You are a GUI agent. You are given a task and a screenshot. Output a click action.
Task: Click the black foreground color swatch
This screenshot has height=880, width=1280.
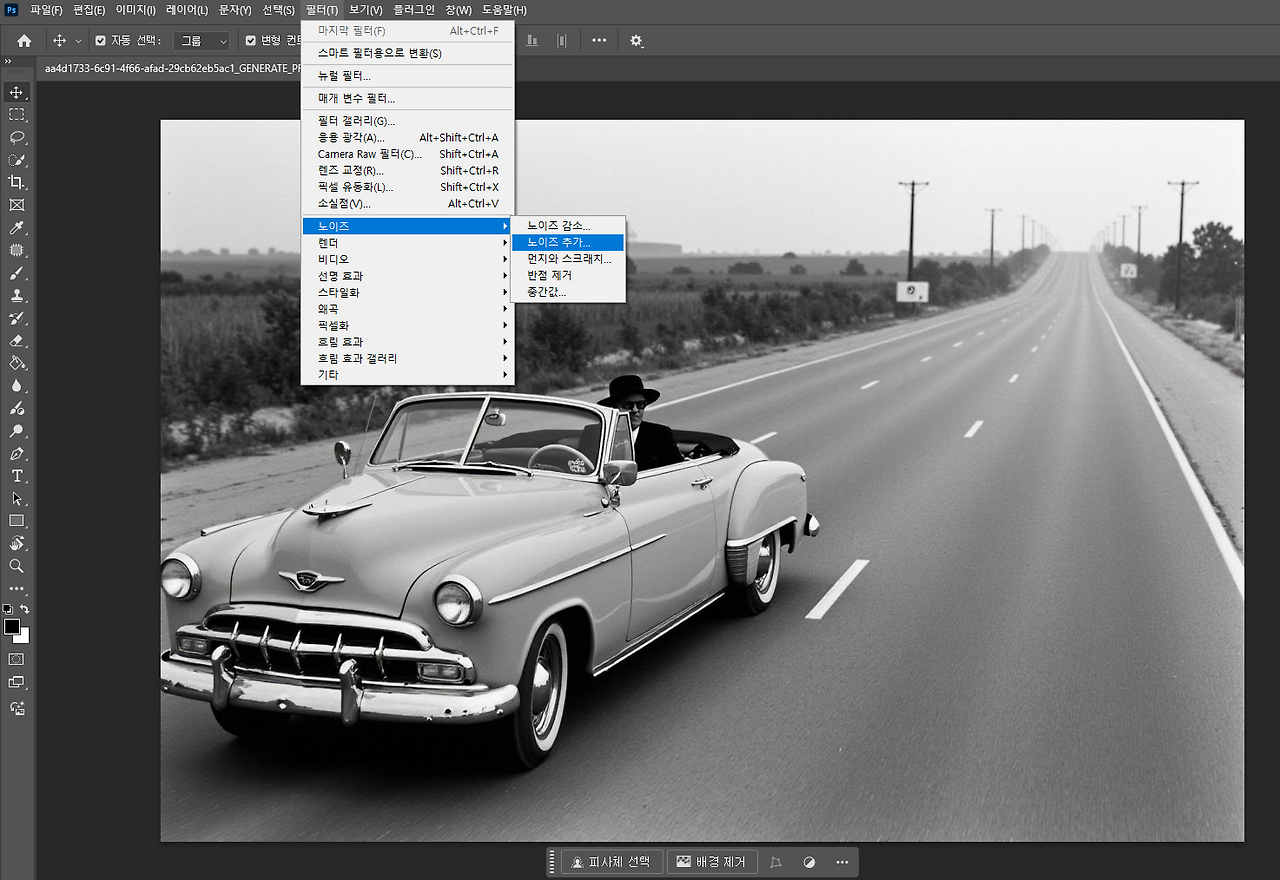tap(12, 627)
